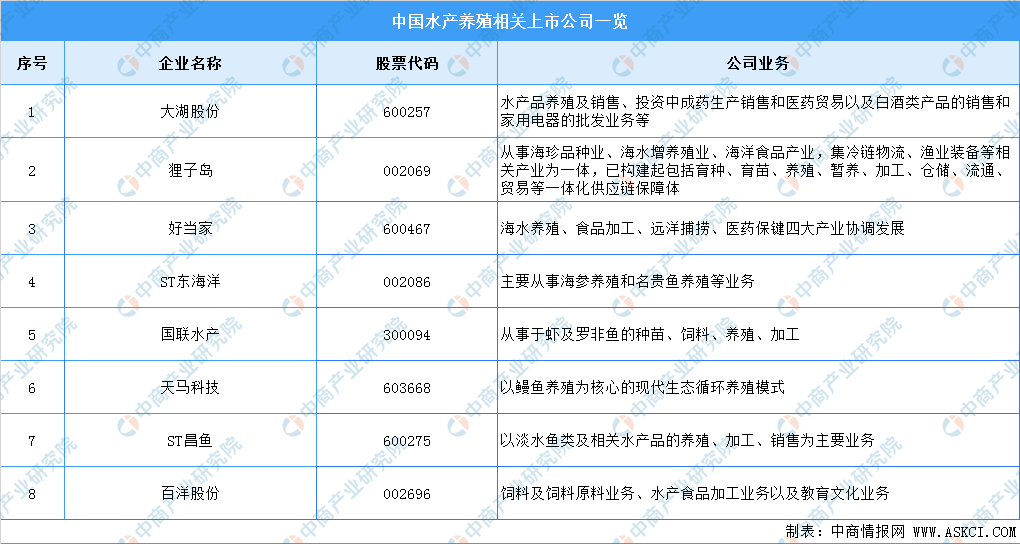Select the 企业名称 column header
1020x544 pixels.
click(x=190, y=63)
